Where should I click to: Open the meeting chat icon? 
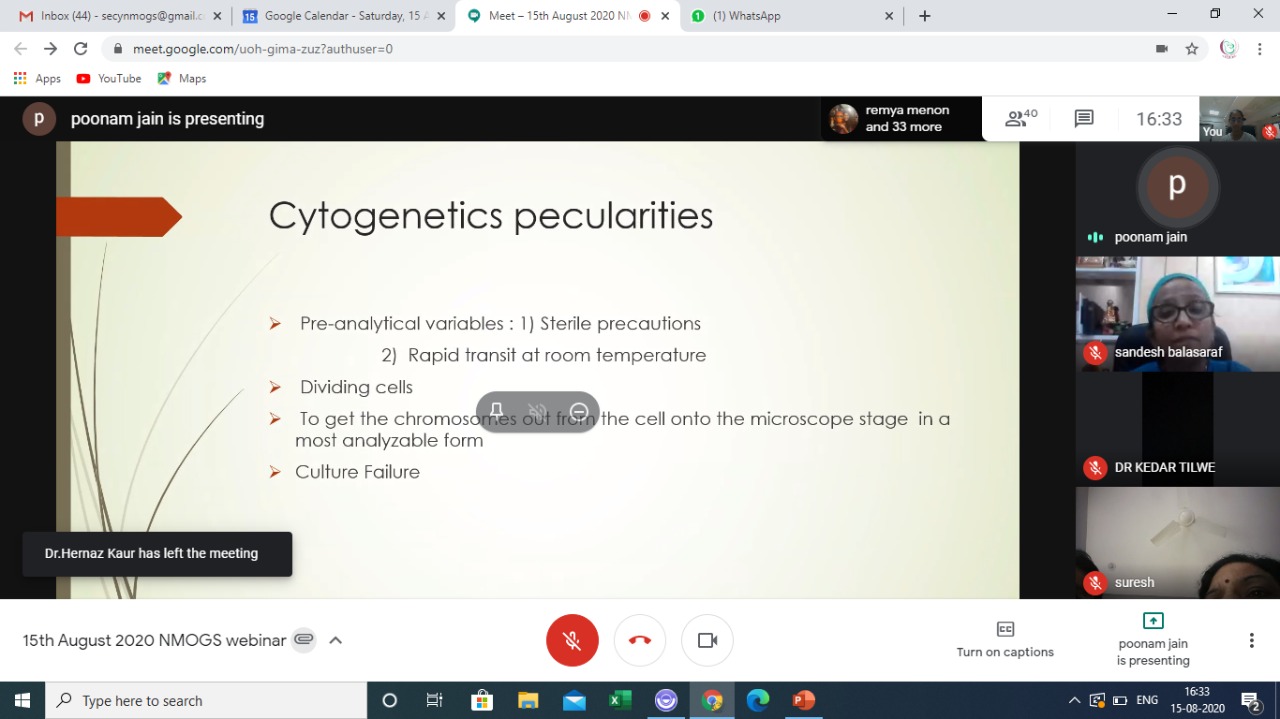click(1084, 119)
